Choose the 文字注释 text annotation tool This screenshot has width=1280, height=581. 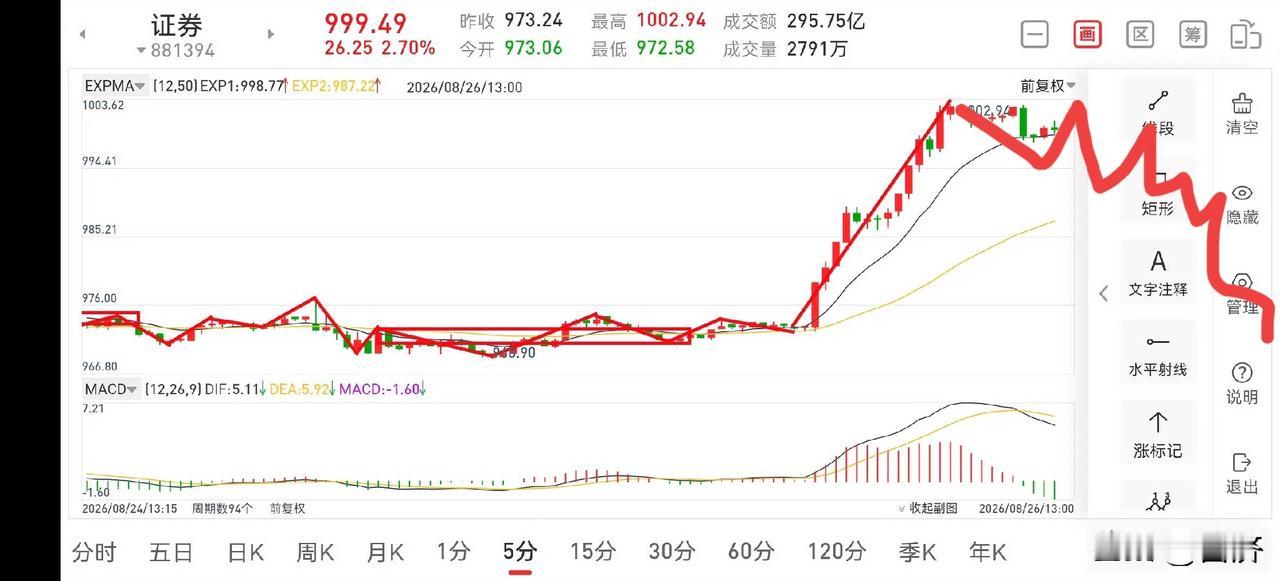pyautogui.click(x=1158, y=274)
